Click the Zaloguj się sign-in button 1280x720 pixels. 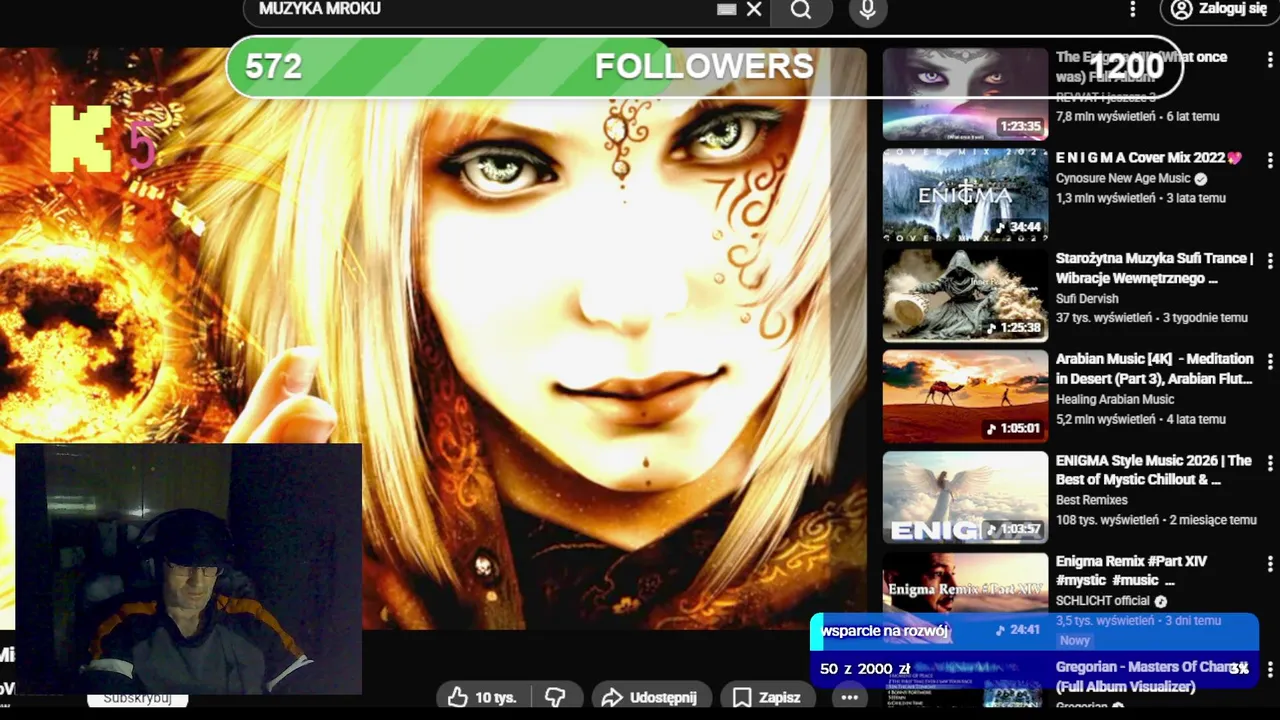pos(1220,9)
